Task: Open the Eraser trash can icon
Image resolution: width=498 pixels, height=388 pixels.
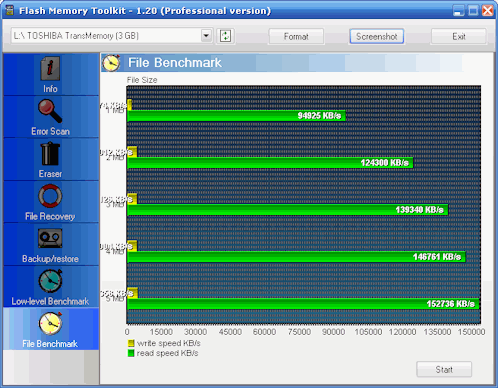Action: pyautogui.click(x=50, y=154)
